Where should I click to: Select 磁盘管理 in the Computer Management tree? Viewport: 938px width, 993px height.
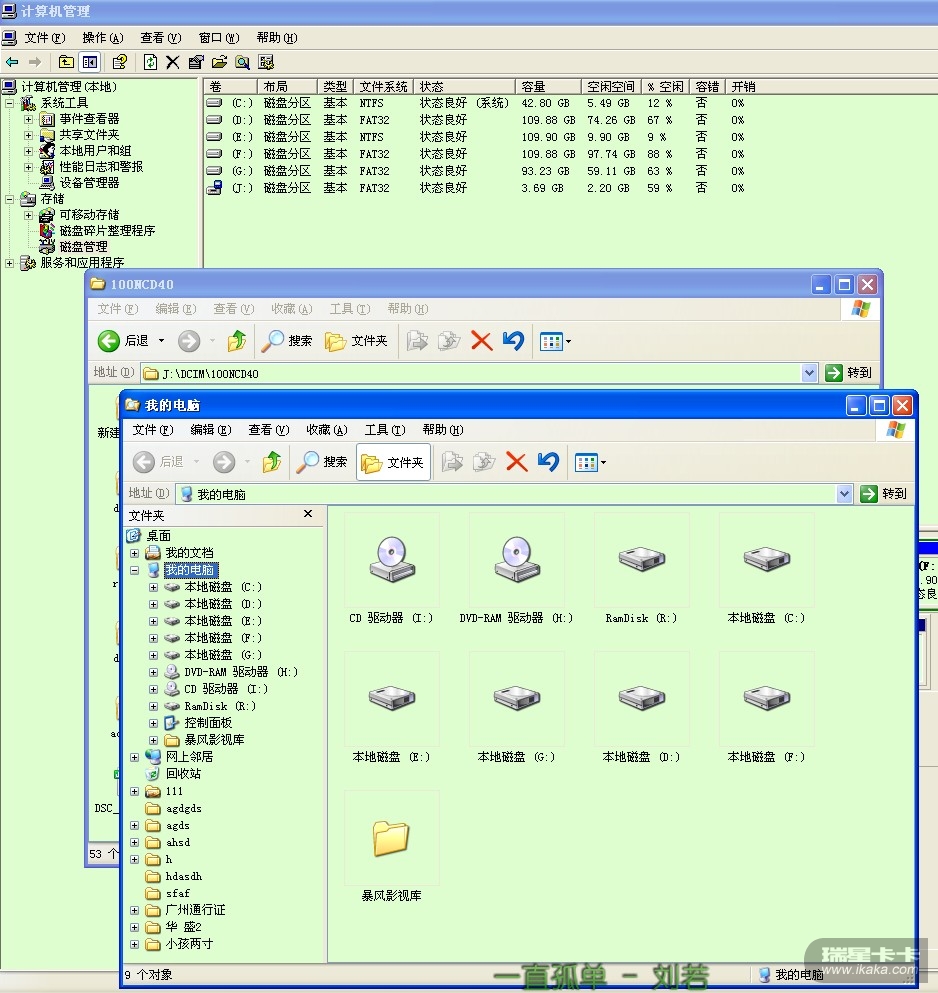pos(83,247)
